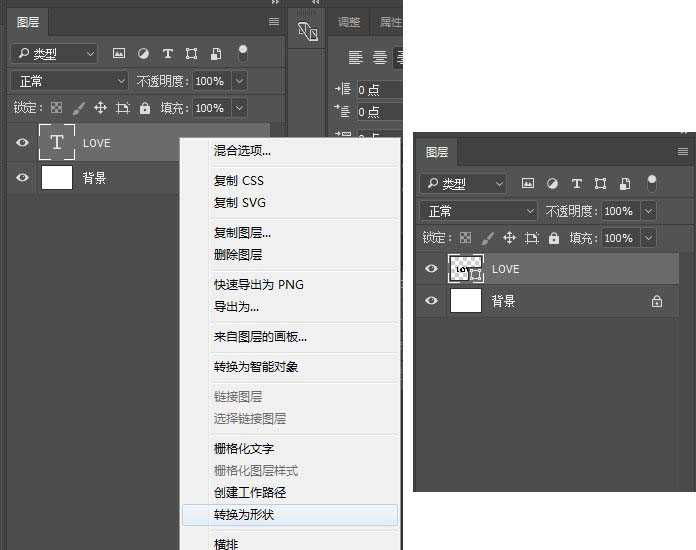Click LOVE shape layer thumbnail in right panel
696x550 pixels.
click(x=466, y=268)
